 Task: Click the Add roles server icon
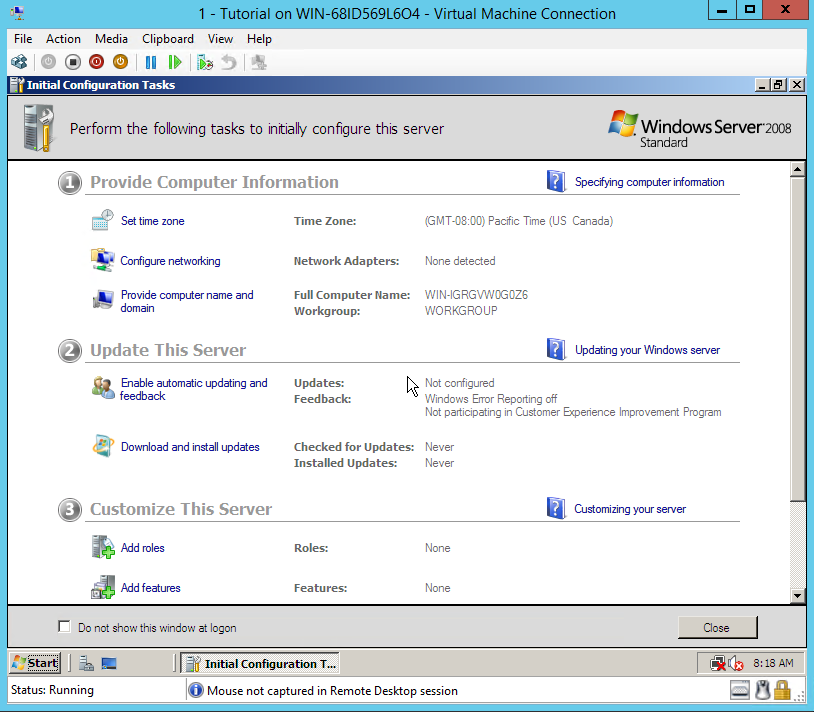[103, 547]
